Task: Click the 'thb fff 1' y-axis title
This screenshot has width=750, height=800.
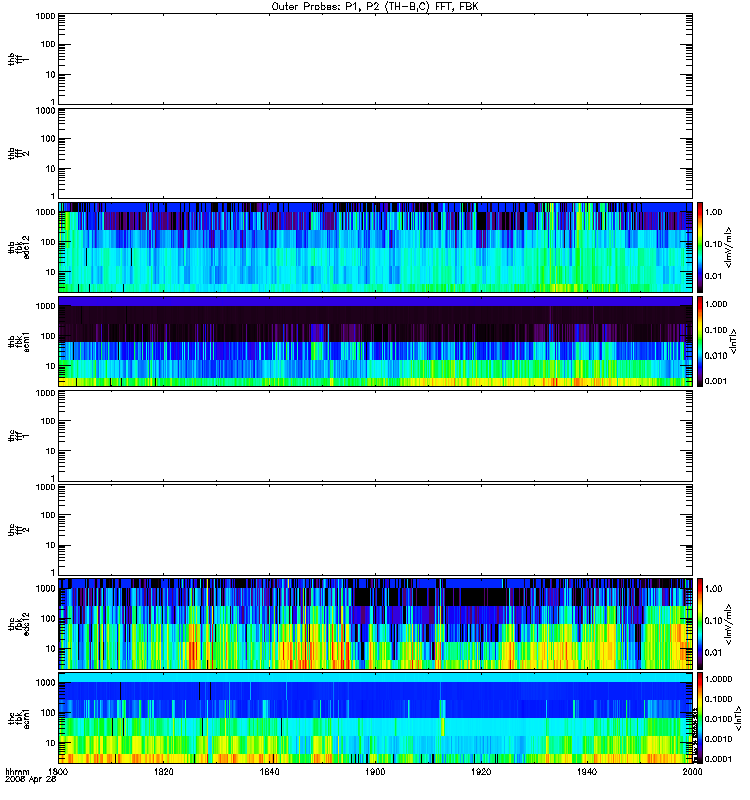Action: (x=18, y=59)
